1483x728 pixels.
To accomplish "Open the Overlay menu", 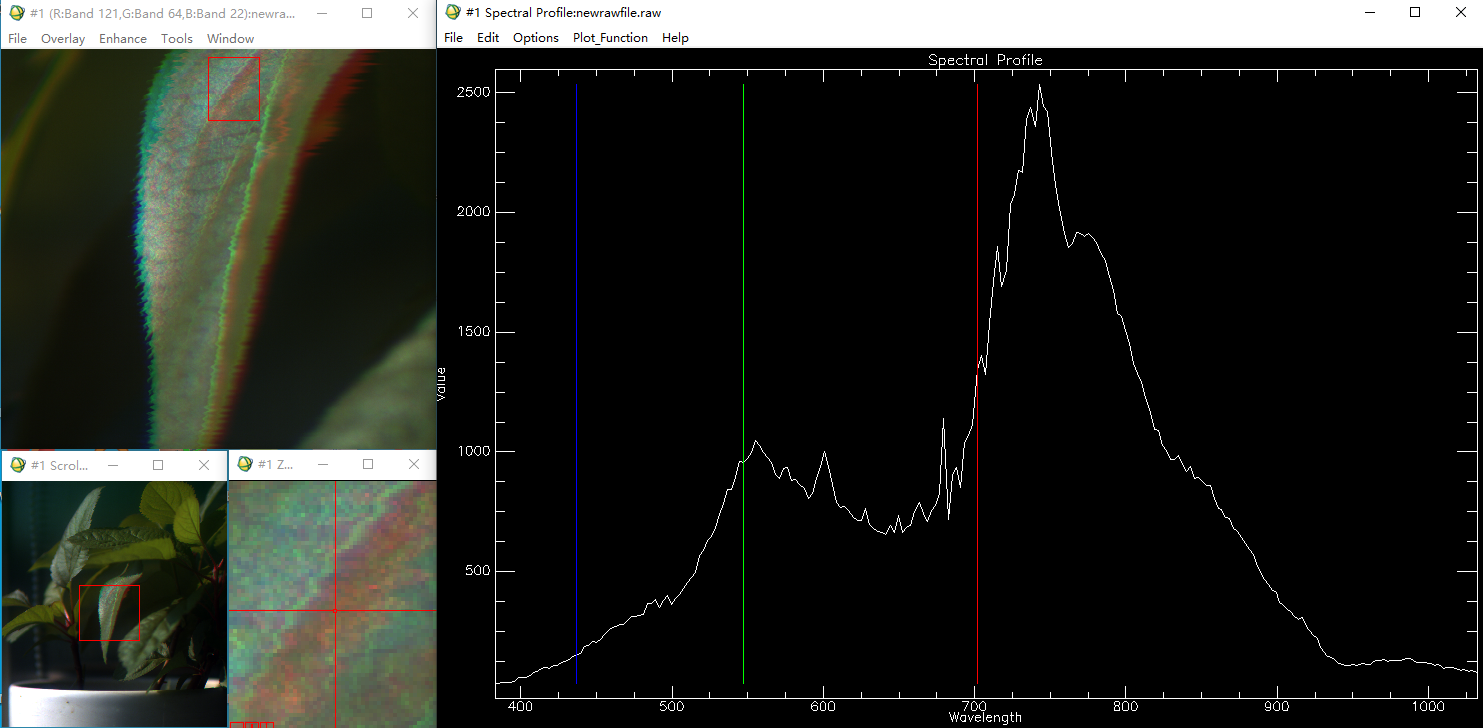I will (63, 39).
